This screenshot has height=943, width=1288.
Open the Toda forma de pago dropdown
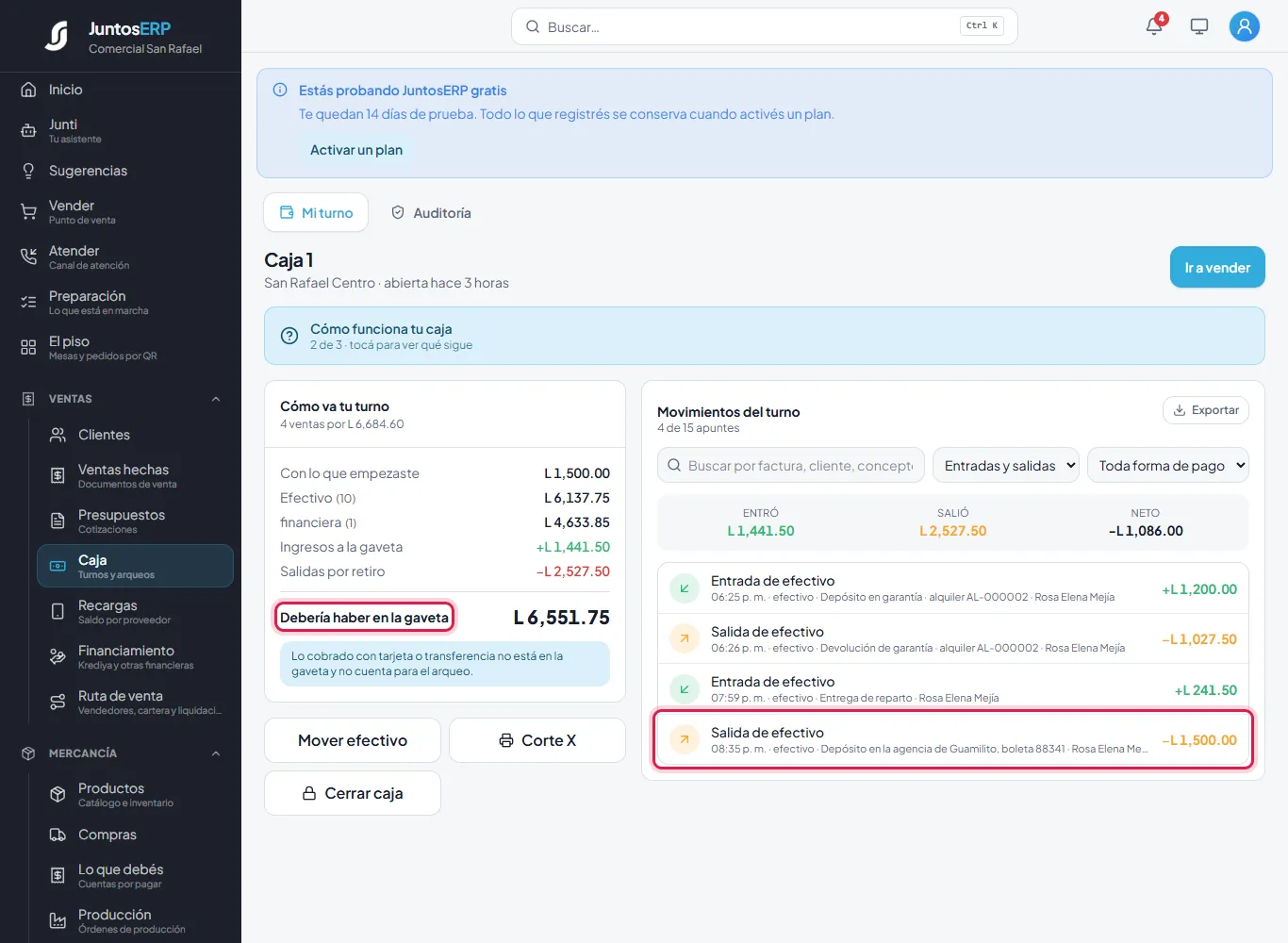pyautogui.click(x=1168, y=465)
